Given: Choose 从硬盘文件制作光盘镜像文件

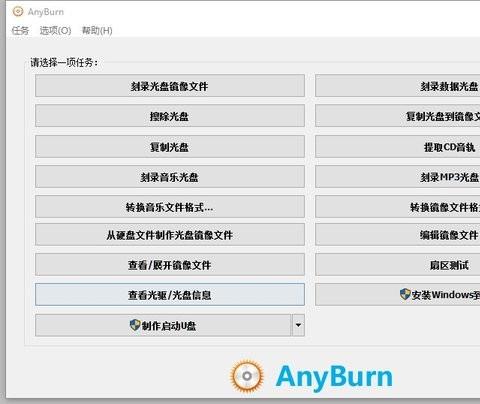Looking at the screenshot, I should (x=170, y=235).
